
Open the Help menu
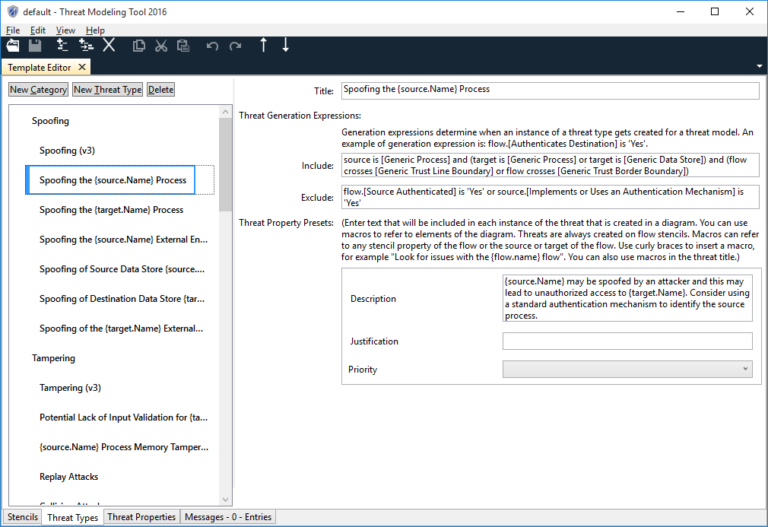(x=95, y=30)
